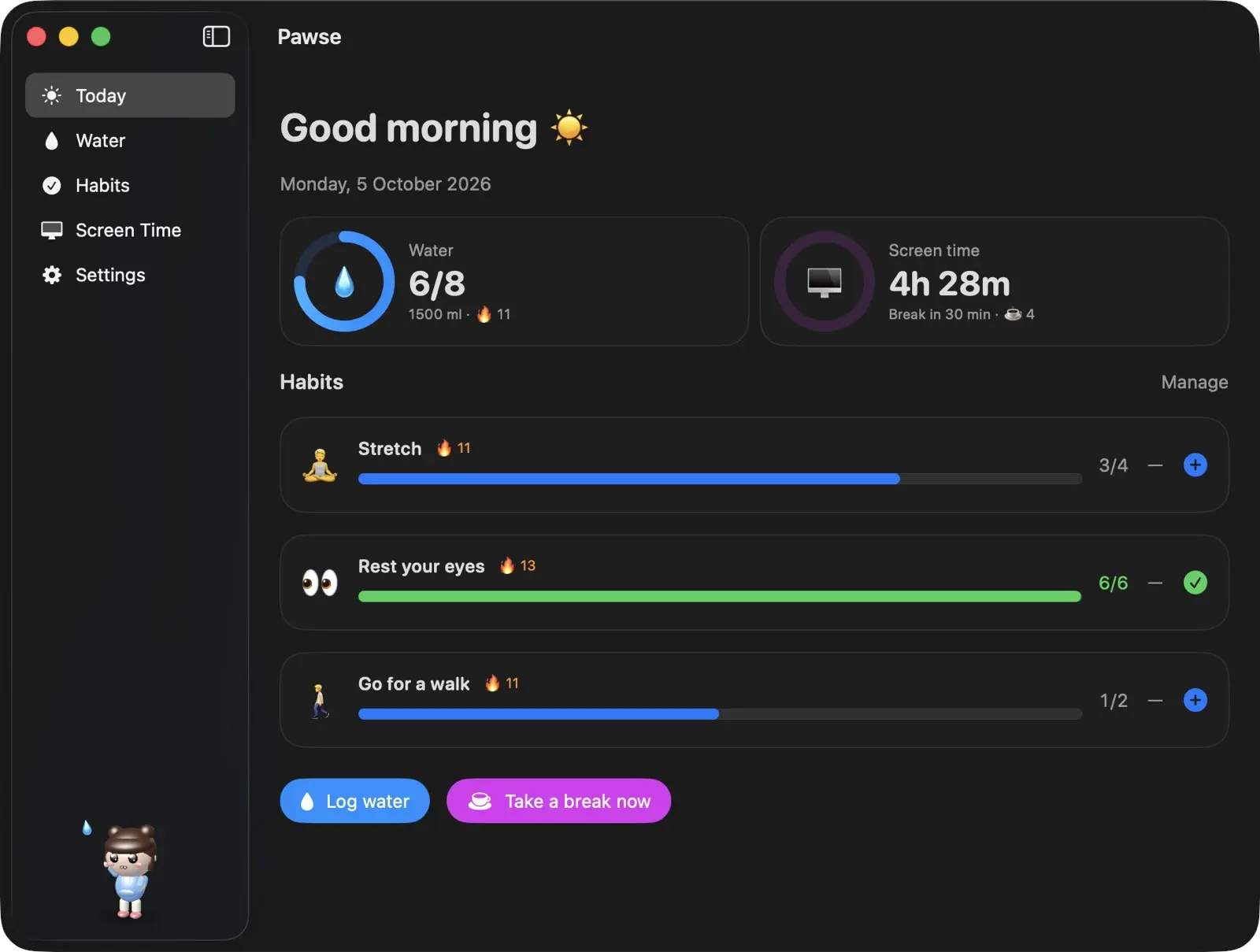The width and height of the screenshot is (1260, 952).
Task: Click the '1/2' walk count
Action: [x=1114, y=700]
